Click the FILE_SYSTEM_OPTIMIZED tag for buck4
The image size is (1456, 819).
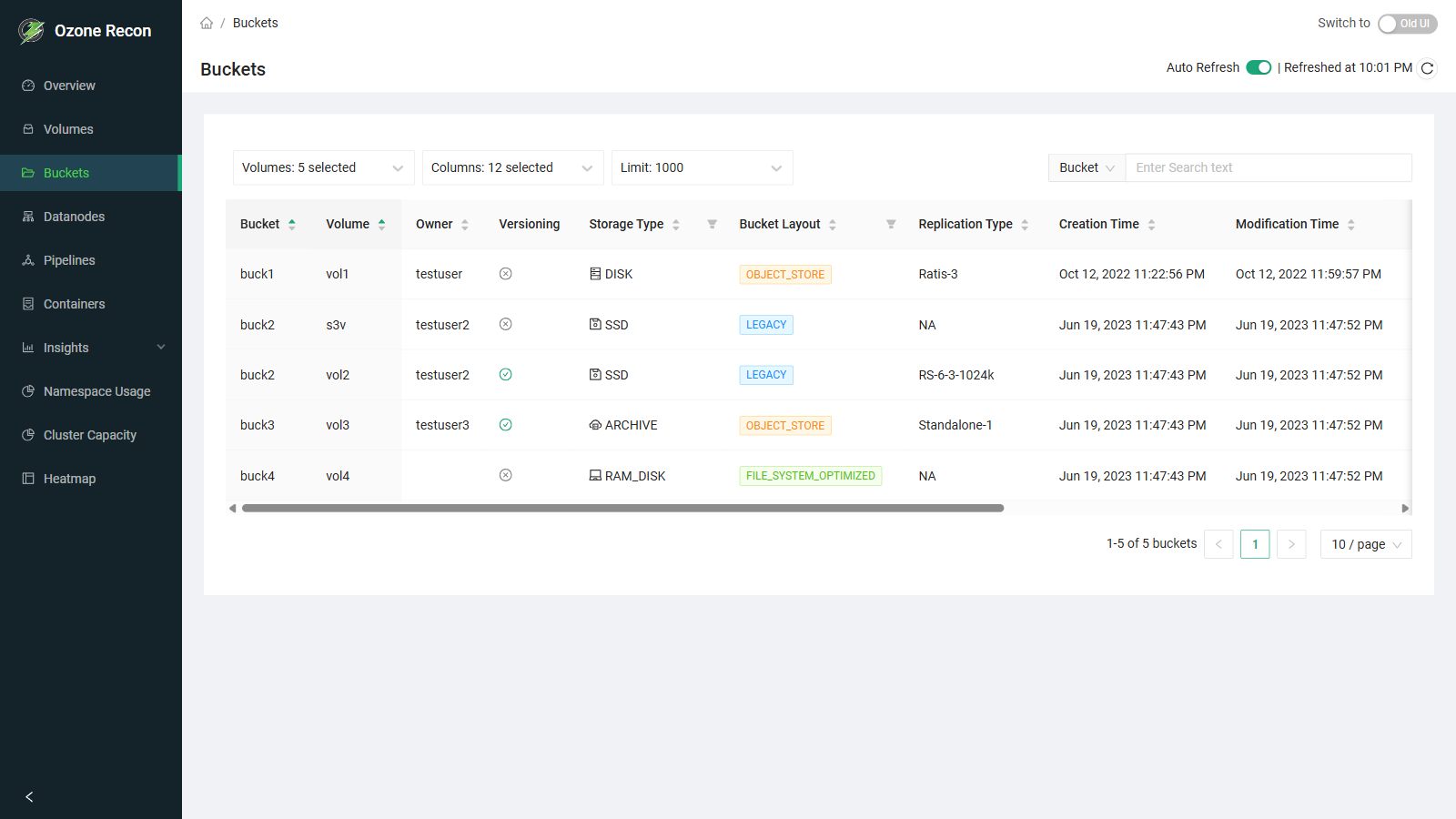pos(811,476)
